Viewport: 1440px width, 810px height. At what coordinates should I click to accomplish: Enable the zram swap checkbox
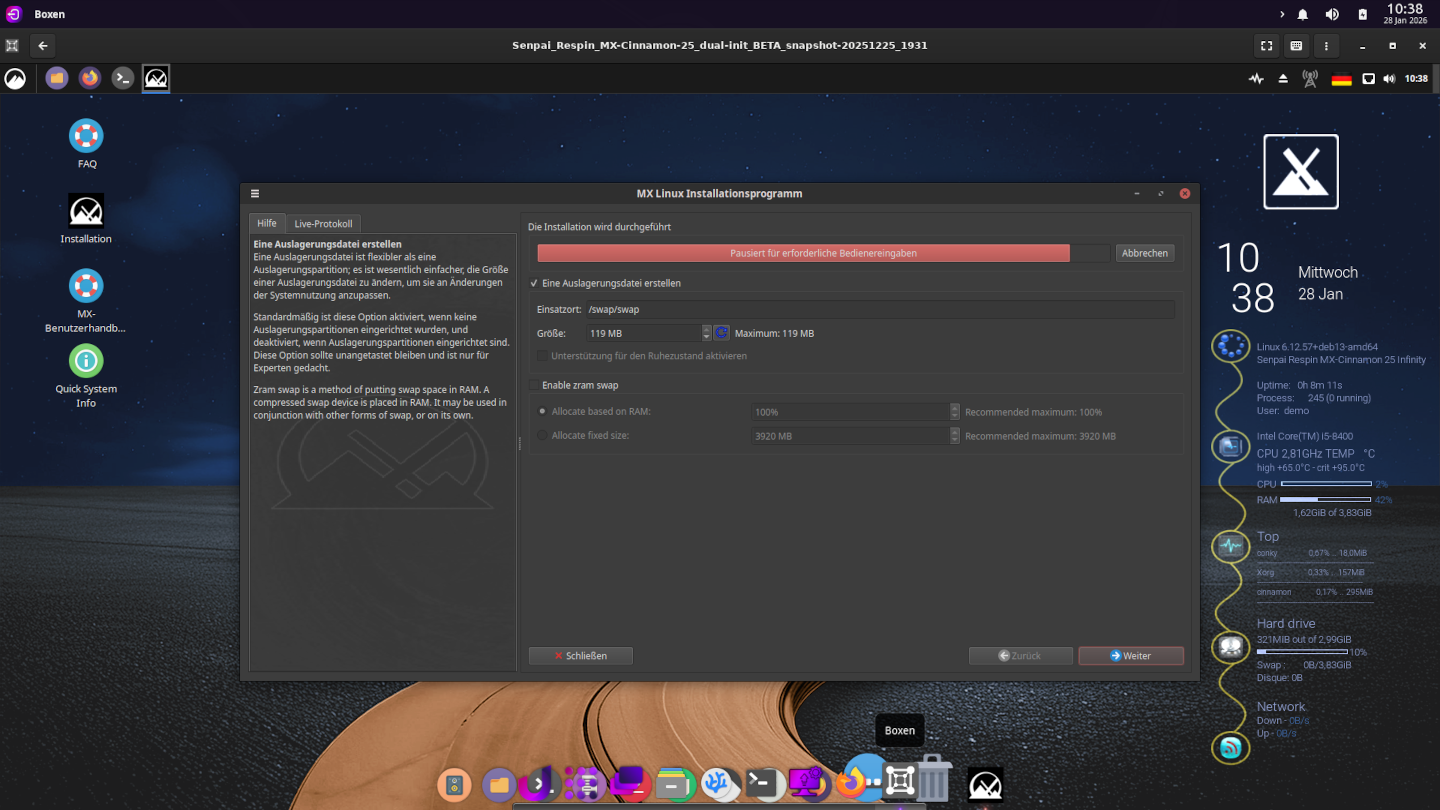[x=535, y=386]
